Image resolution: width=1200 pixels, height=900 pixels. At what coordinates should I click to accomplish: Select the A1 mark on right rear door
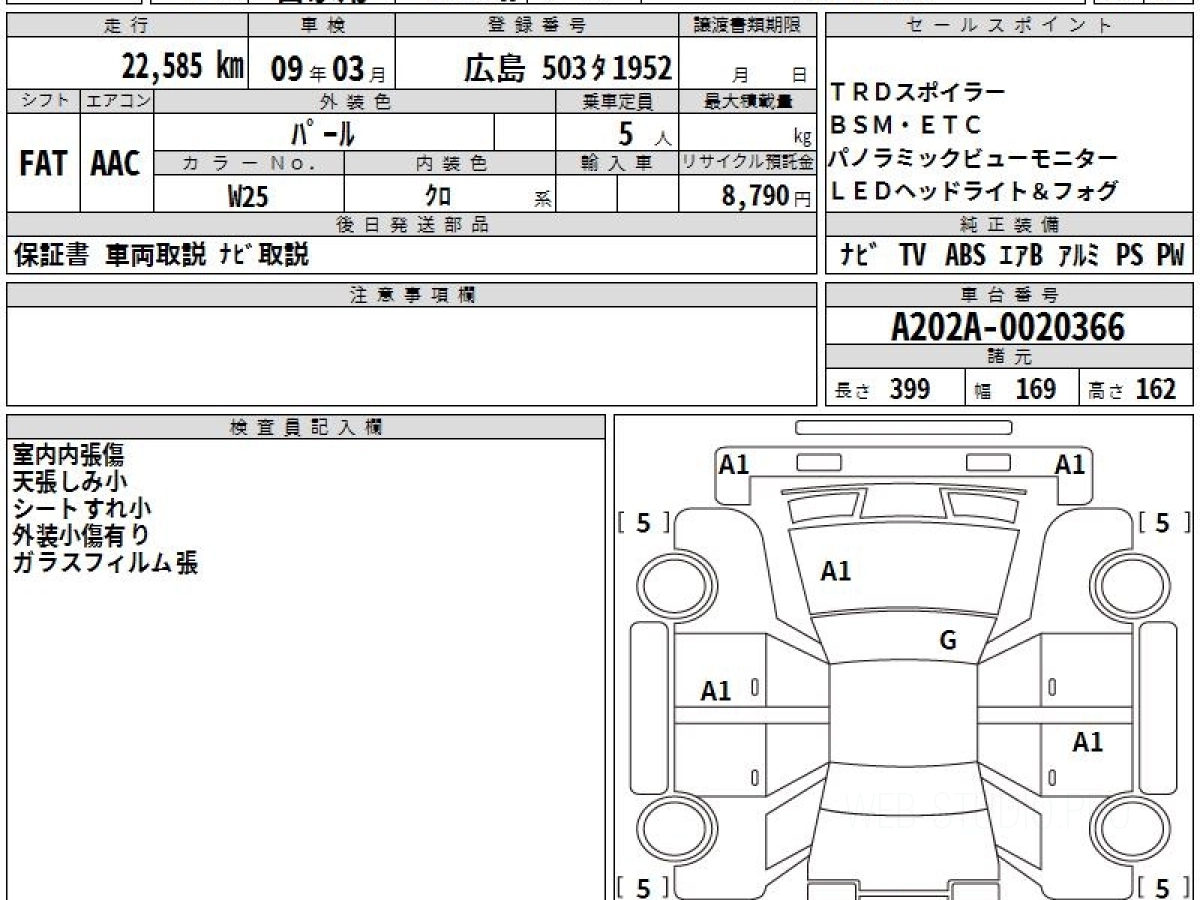coord(1088,742)
